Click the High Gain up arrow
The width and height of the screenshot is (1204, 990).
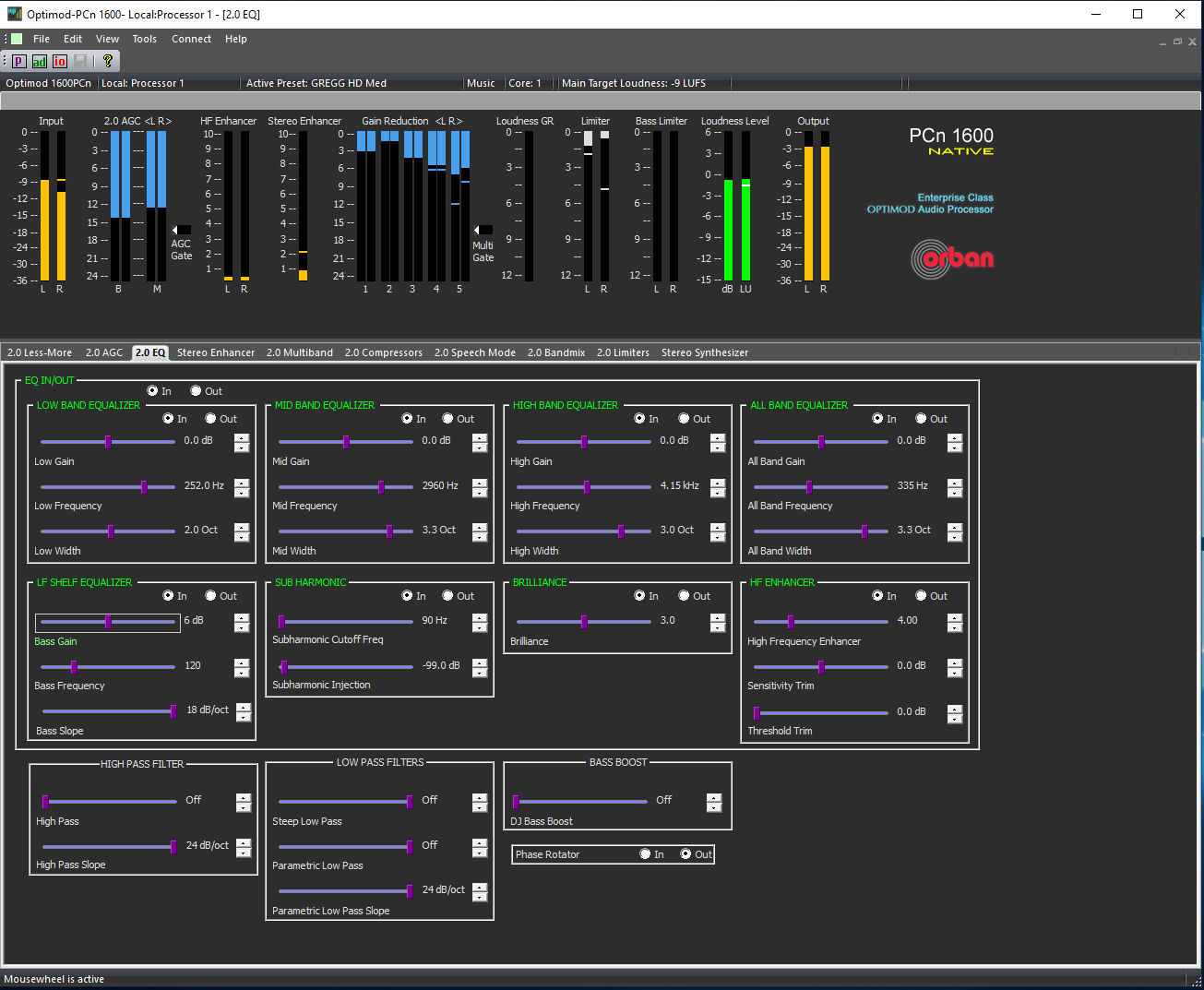click(x=718, y=437)
